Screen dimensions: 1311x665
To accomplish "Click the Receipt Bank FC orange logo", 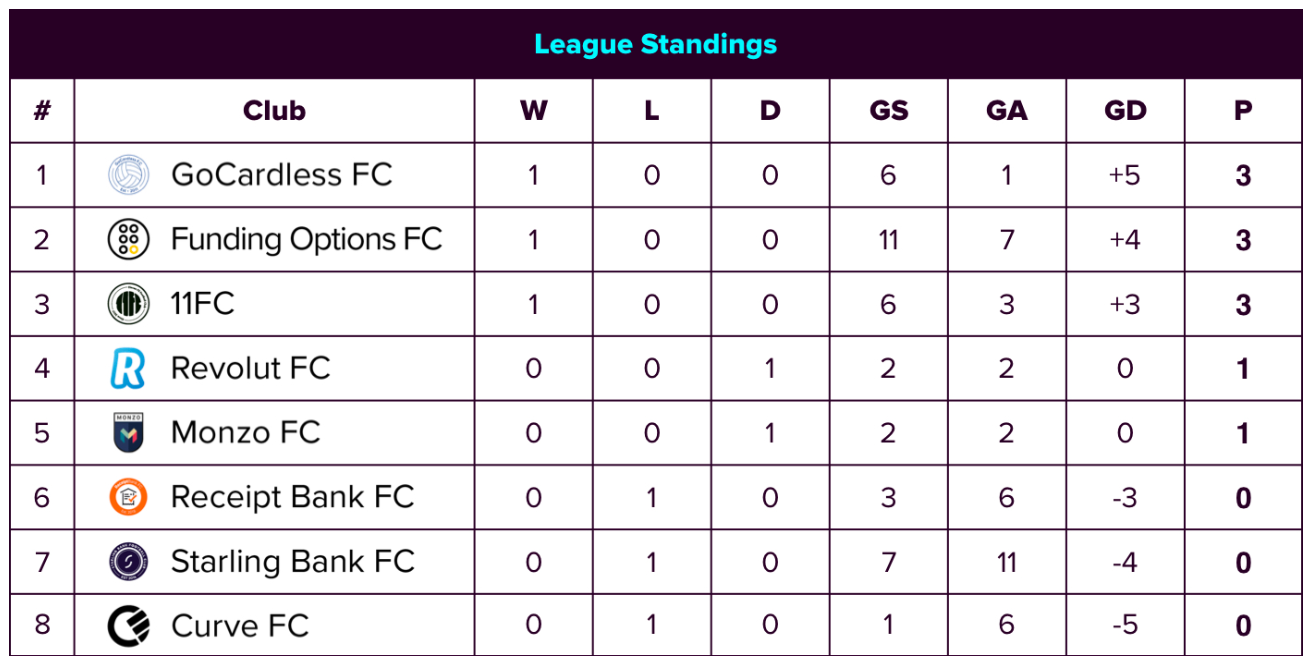I will click(x=128, y=497).
